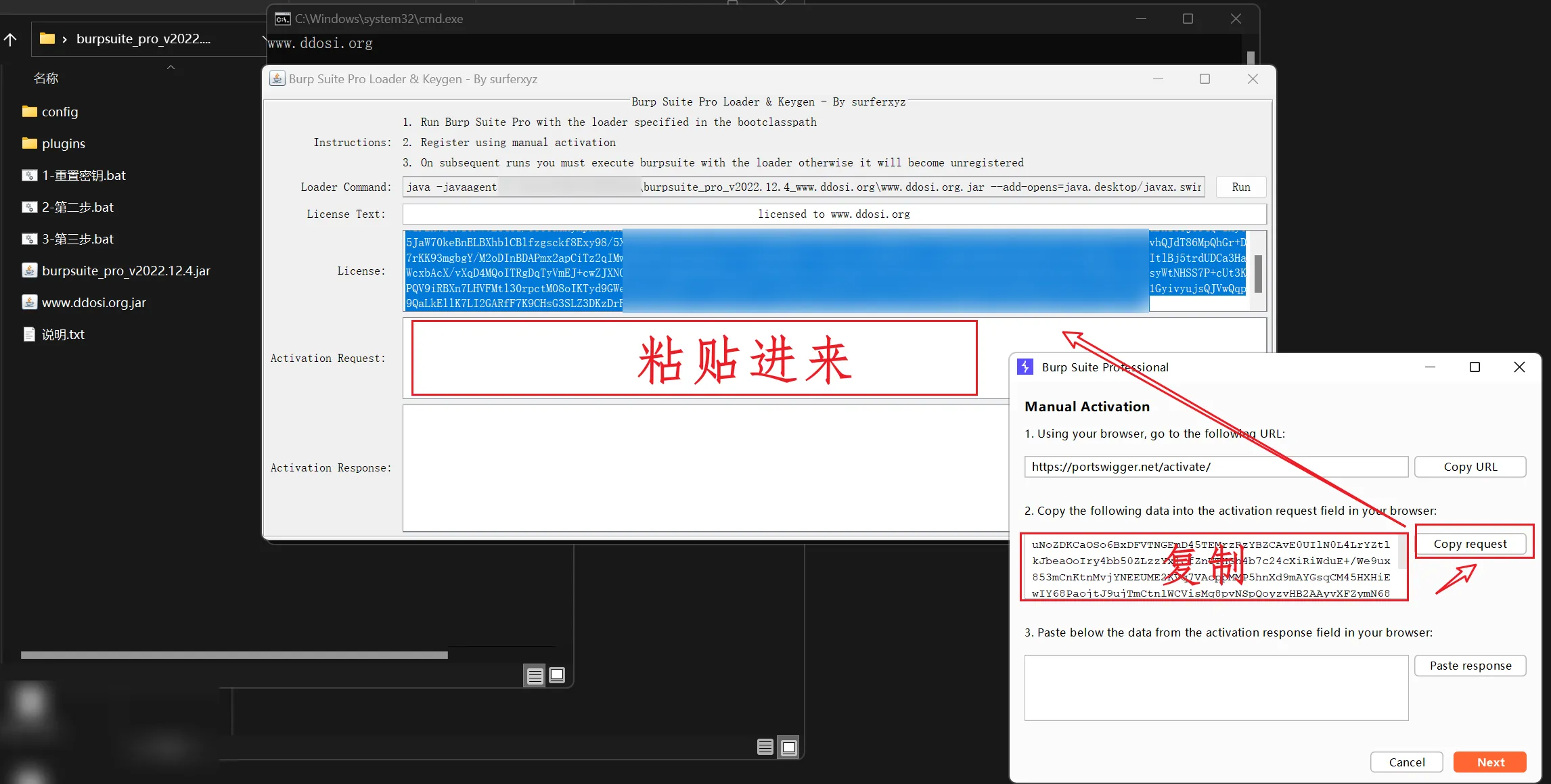Click the burpsuite_pro_v2022 breadcrumb path
Screen dimensions: 1551x784
(143, 39)
